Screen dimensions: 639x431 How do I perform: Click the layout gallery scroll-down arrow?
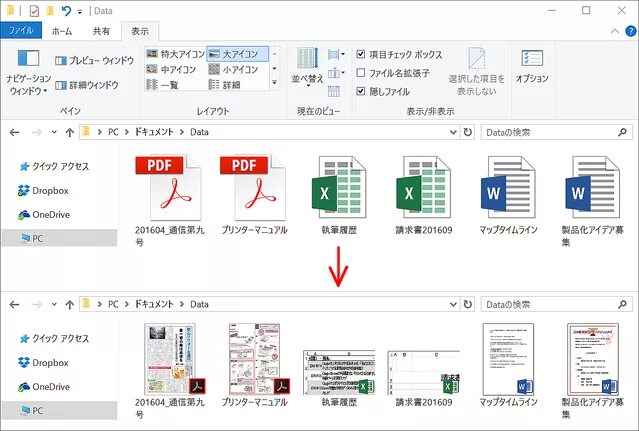coord(275,69)
